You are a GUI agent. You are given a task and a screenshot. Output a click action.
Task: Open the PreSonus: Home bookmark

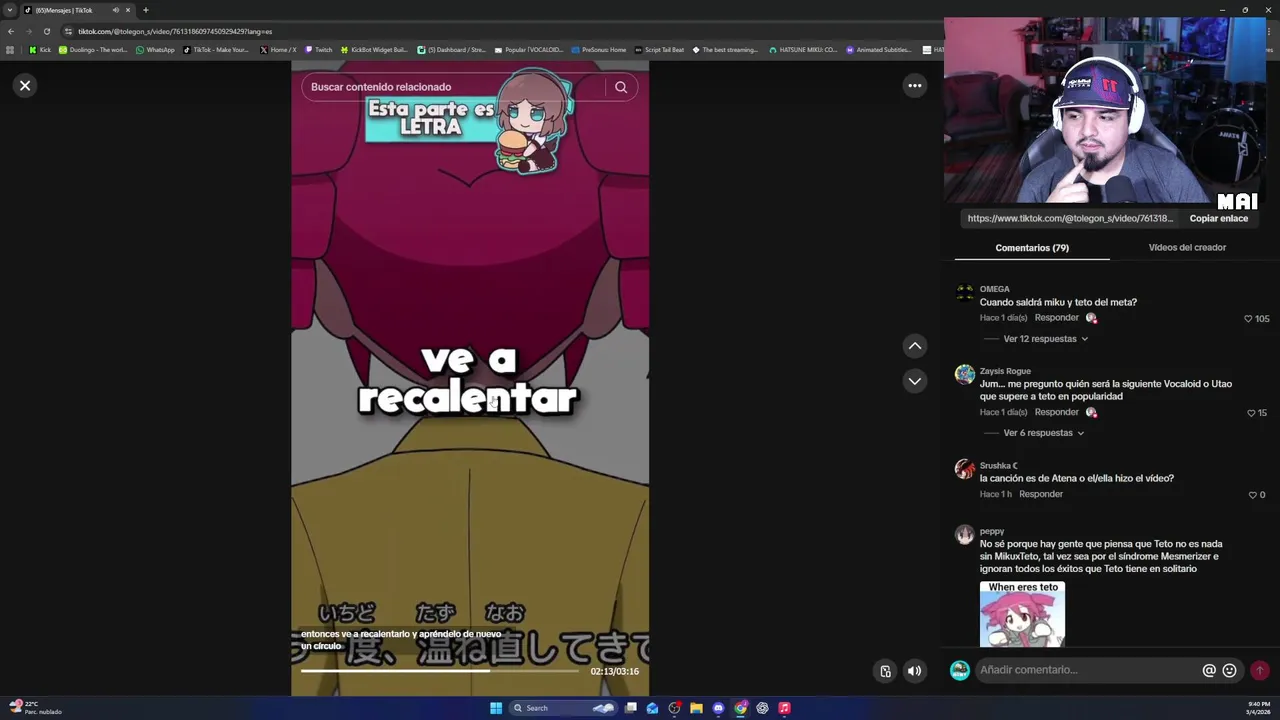click(598, 50)
